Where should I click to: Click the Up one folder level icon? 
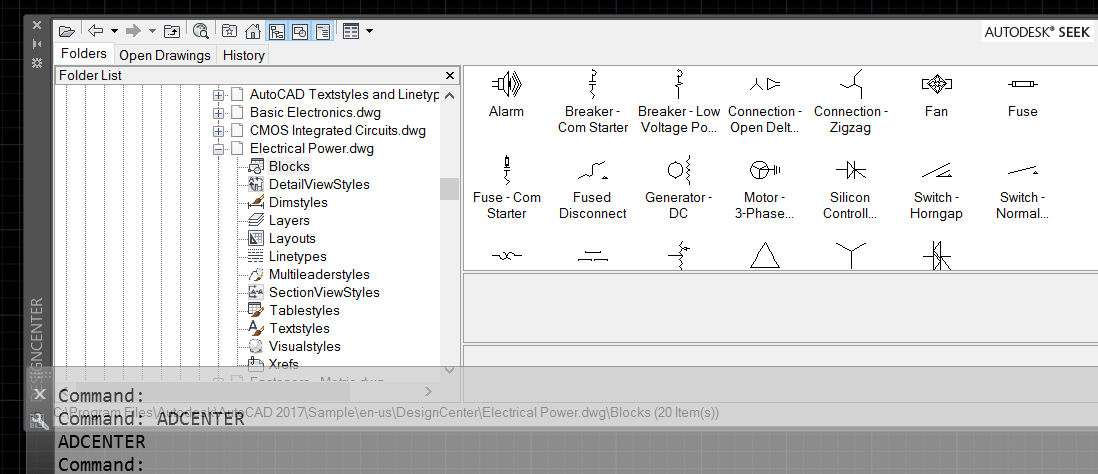coord(172,31)
